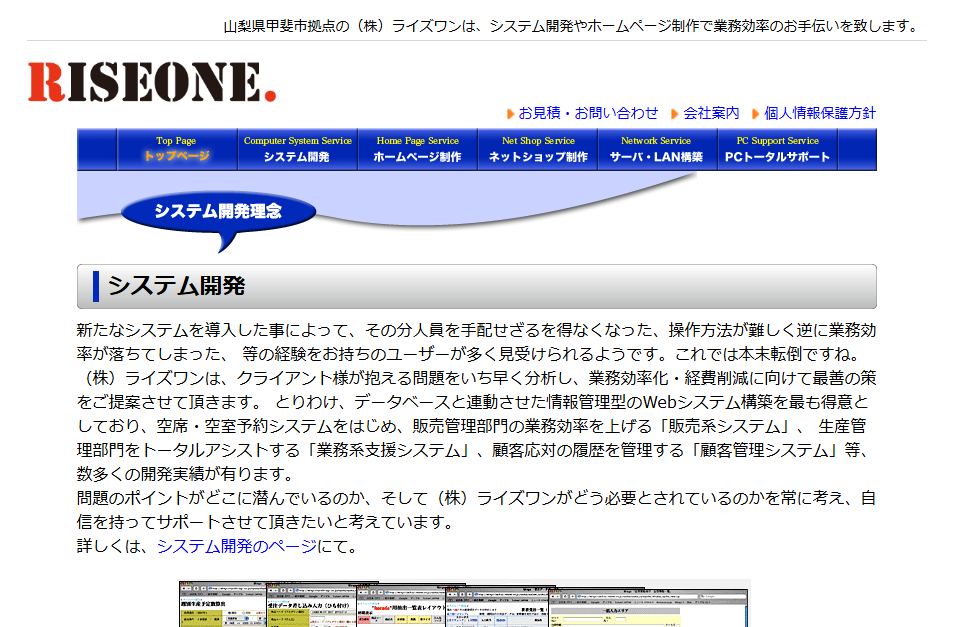Select システム開発 Computer System Service tab
This screenshot has width=955, height=627.
[x=297, y=149]
